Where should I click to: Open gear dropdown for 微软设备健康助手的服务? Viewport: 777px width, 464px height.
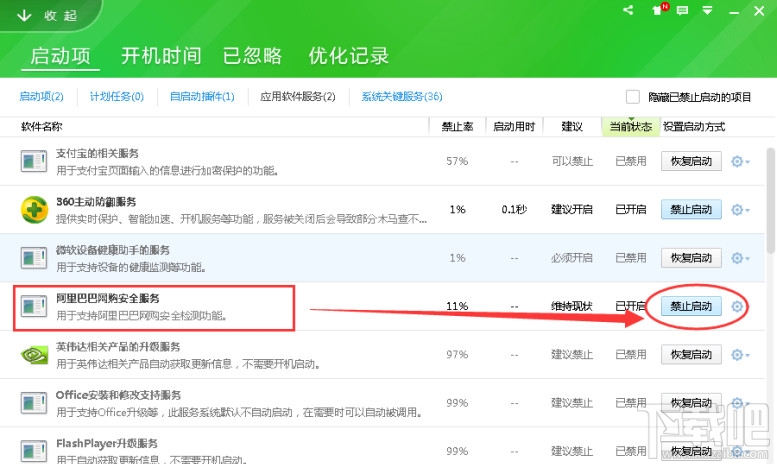[740, 258]
